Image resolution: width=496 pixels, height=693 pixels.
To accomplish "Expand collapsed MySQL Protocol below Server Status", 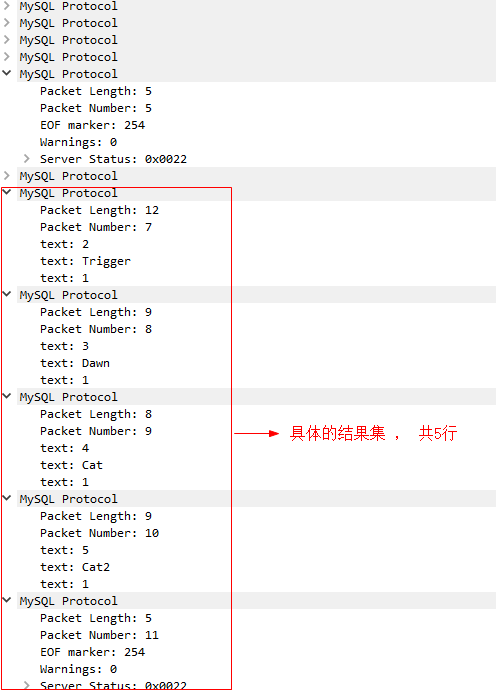I will coord(7,175).
